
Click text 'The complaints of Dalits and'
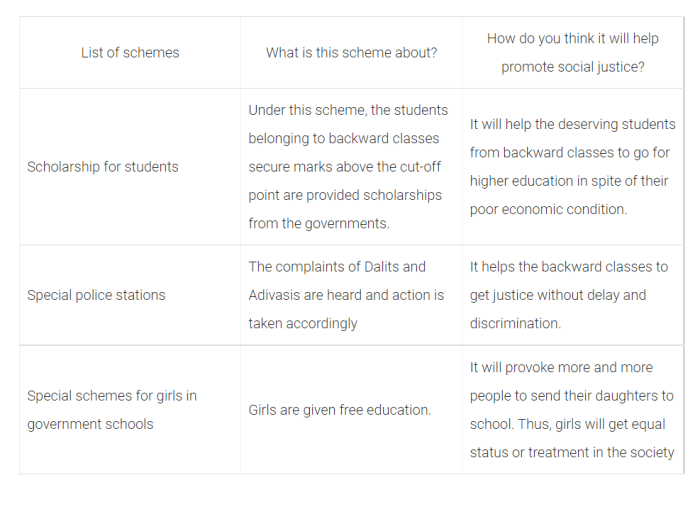click(337, 267)
